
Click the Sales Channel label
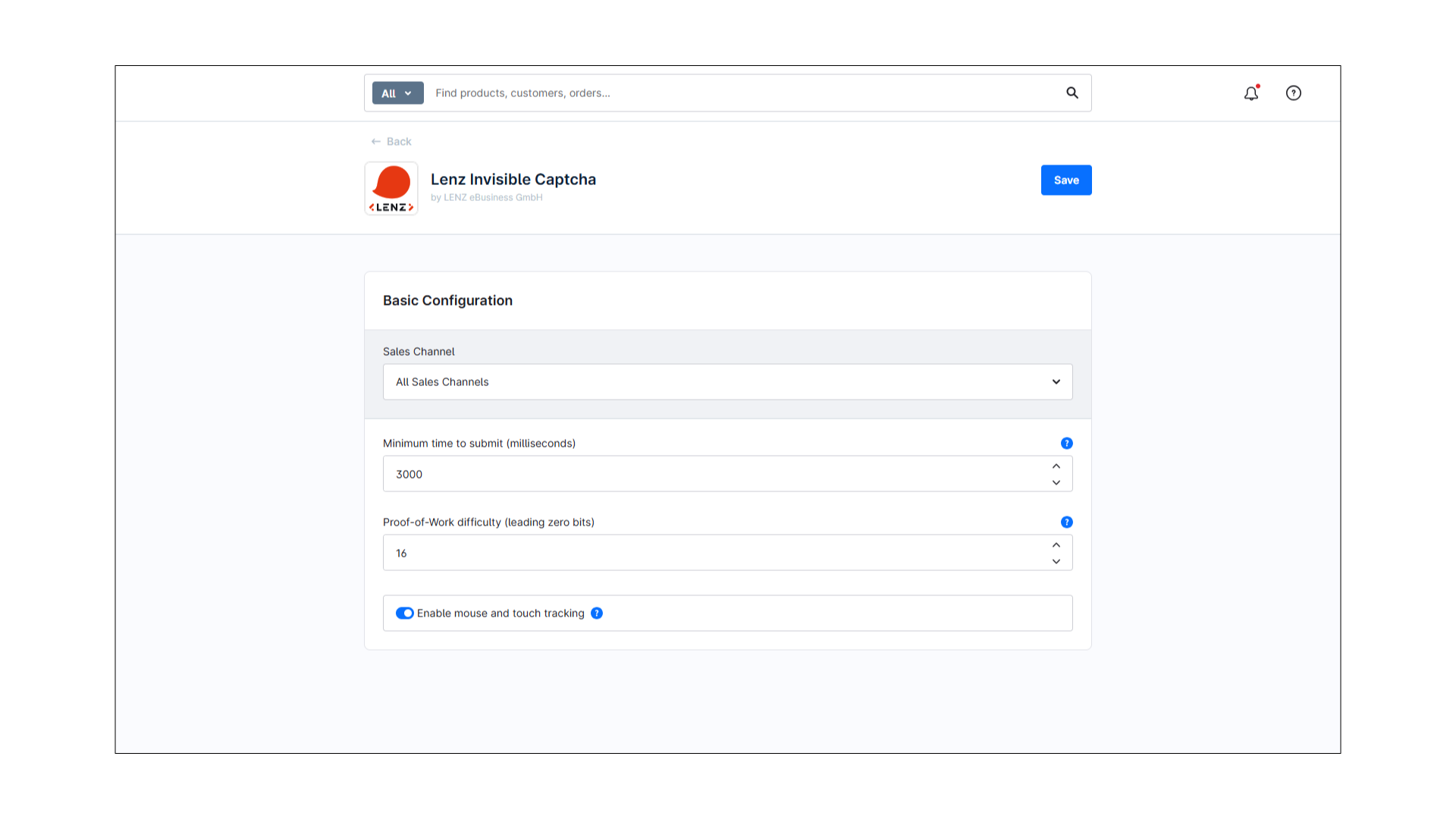419,351
